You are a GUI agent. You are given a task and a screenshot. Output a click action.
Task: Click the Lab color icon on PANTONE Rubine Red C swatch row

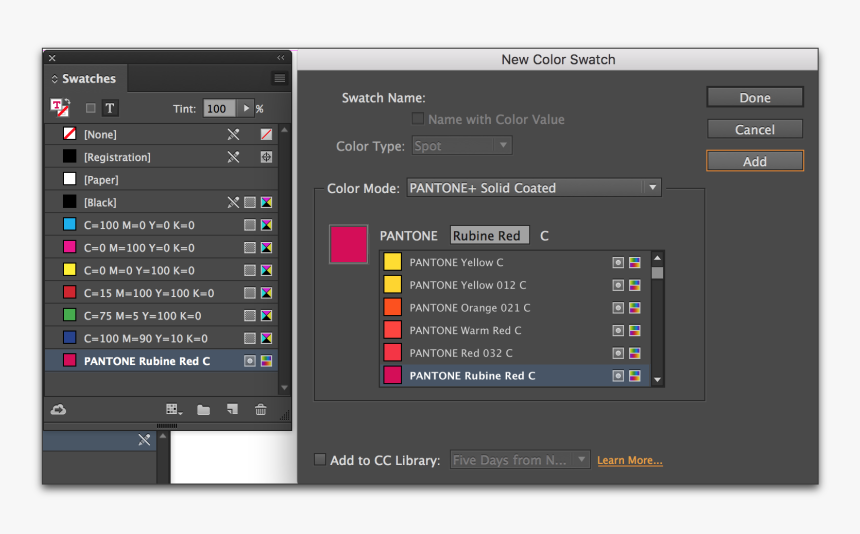[x=266, y=361]
